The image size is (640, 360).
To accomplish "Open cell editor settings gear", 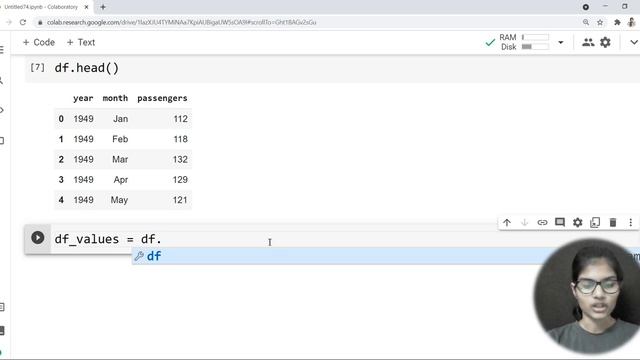I will click(578, 222).
